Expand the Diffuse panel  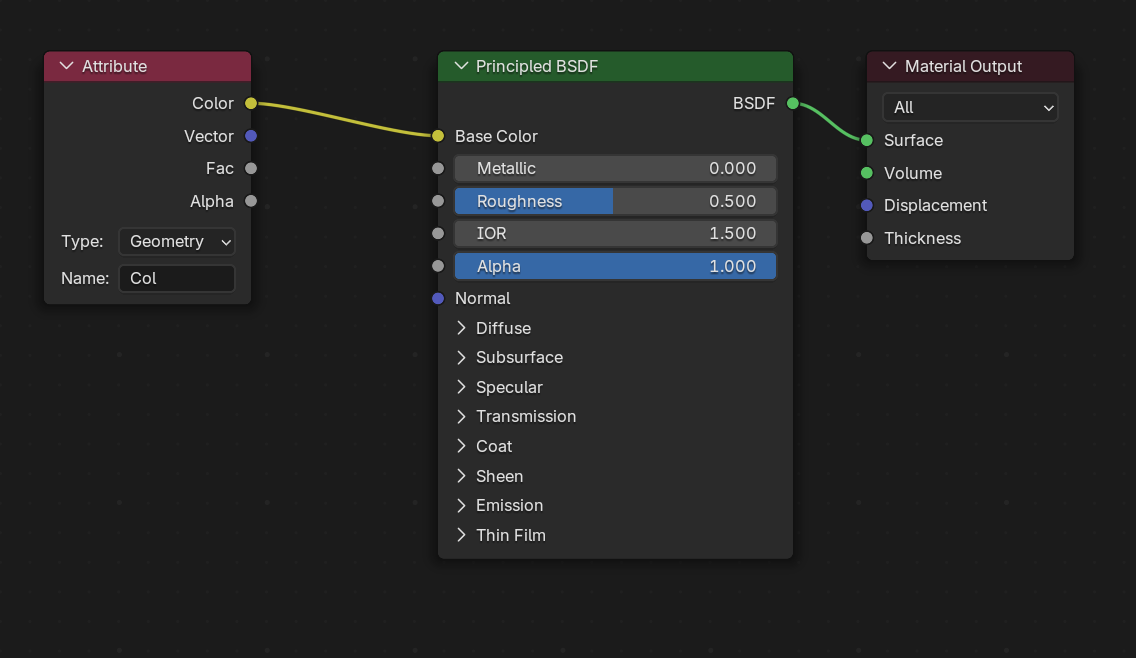(461, 328)
